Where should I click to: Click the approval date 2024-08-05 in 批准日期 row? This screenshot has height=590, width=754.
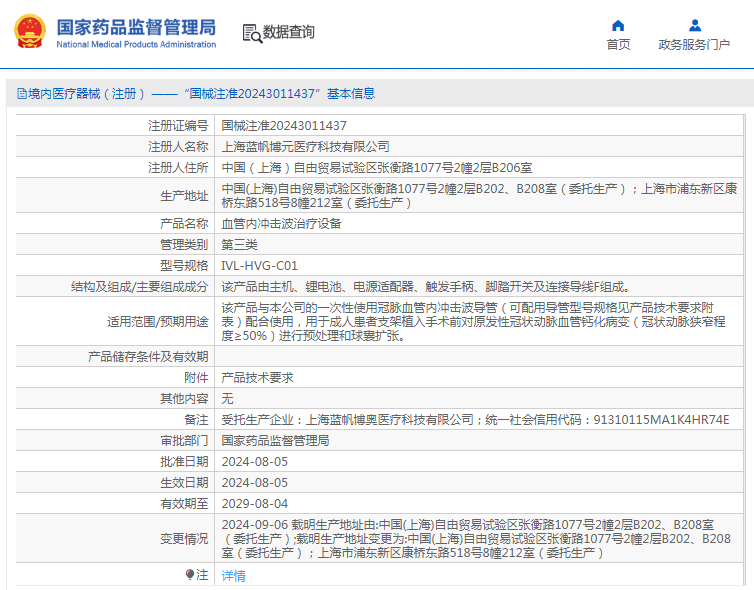tap(254, 461)
